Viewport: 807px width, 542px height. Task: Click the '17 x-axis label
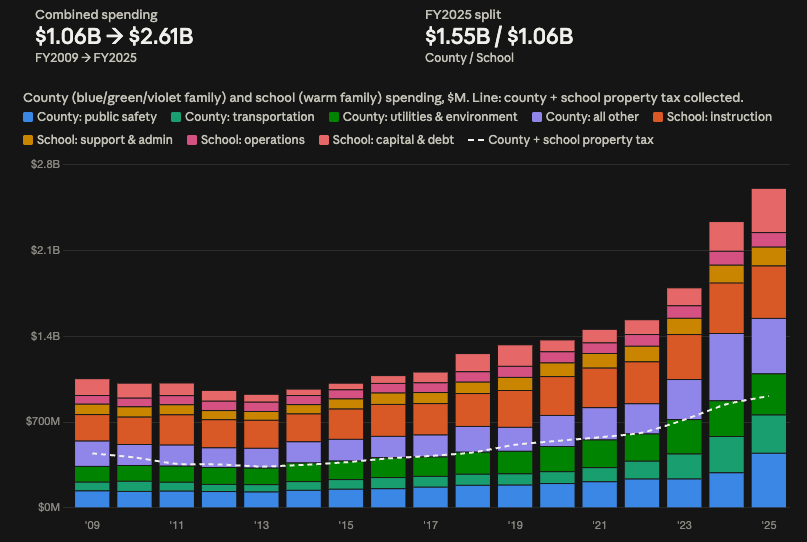[431, 525]
